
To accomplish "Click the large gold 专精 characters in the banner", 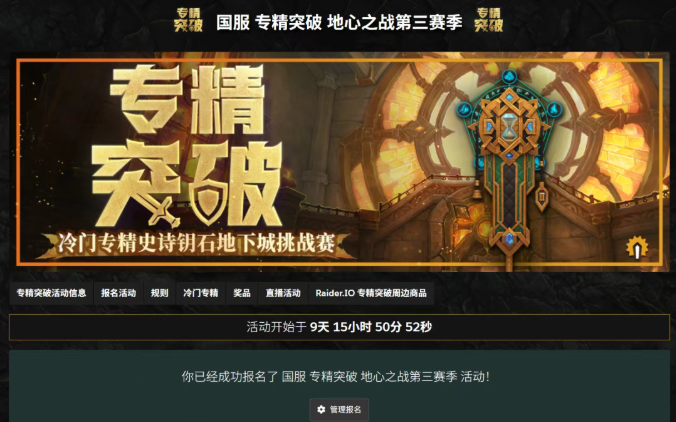I will coord(187,100).
